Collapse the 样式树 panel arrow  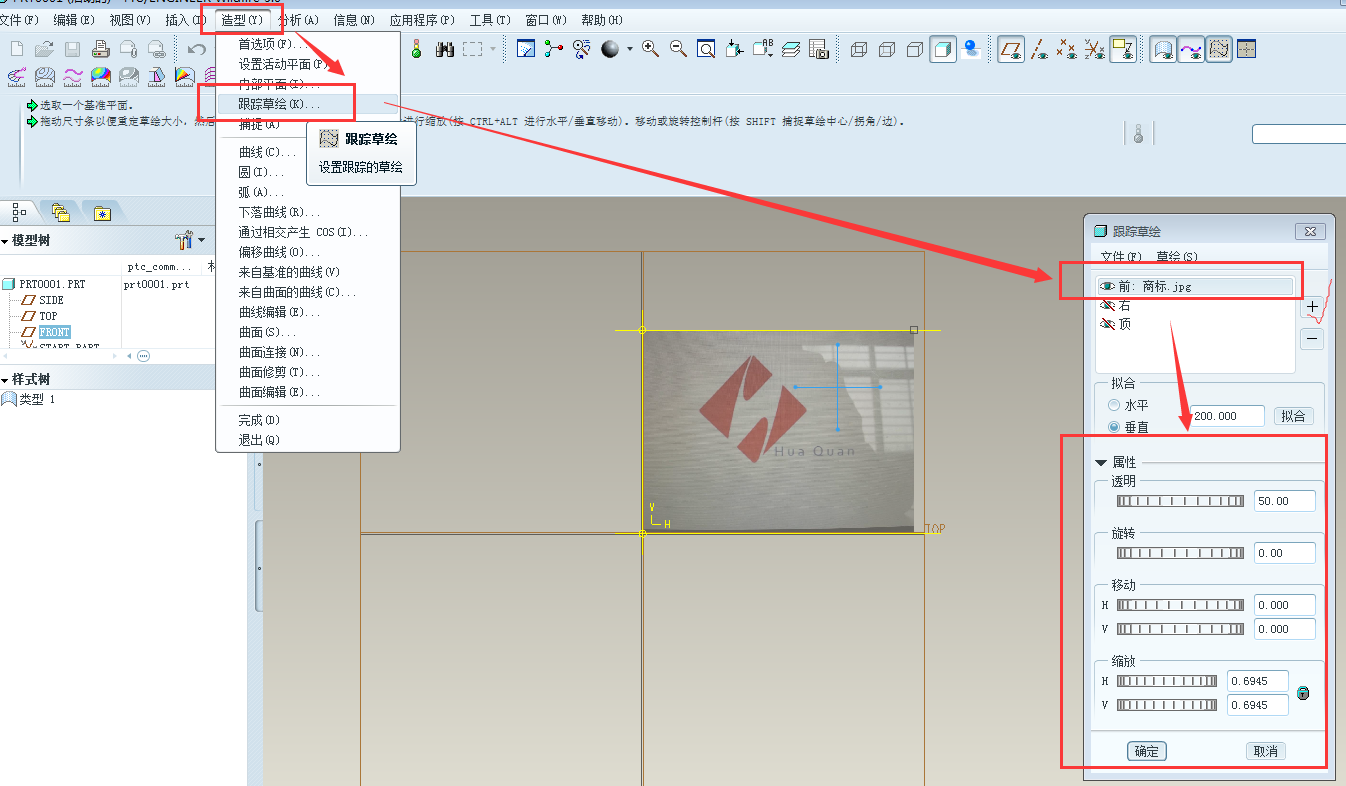coord(5,380)
